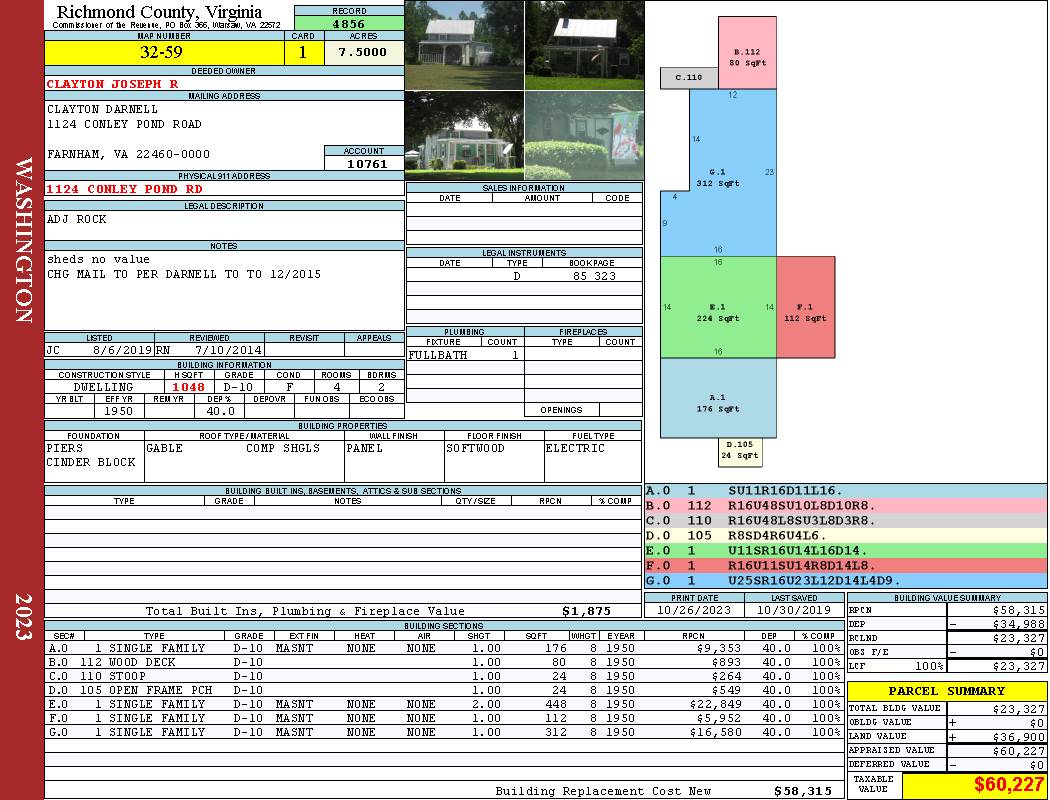Select the cream D.105 24 SqFt block
Screen dimensions: 1050x800
point(740,452)
